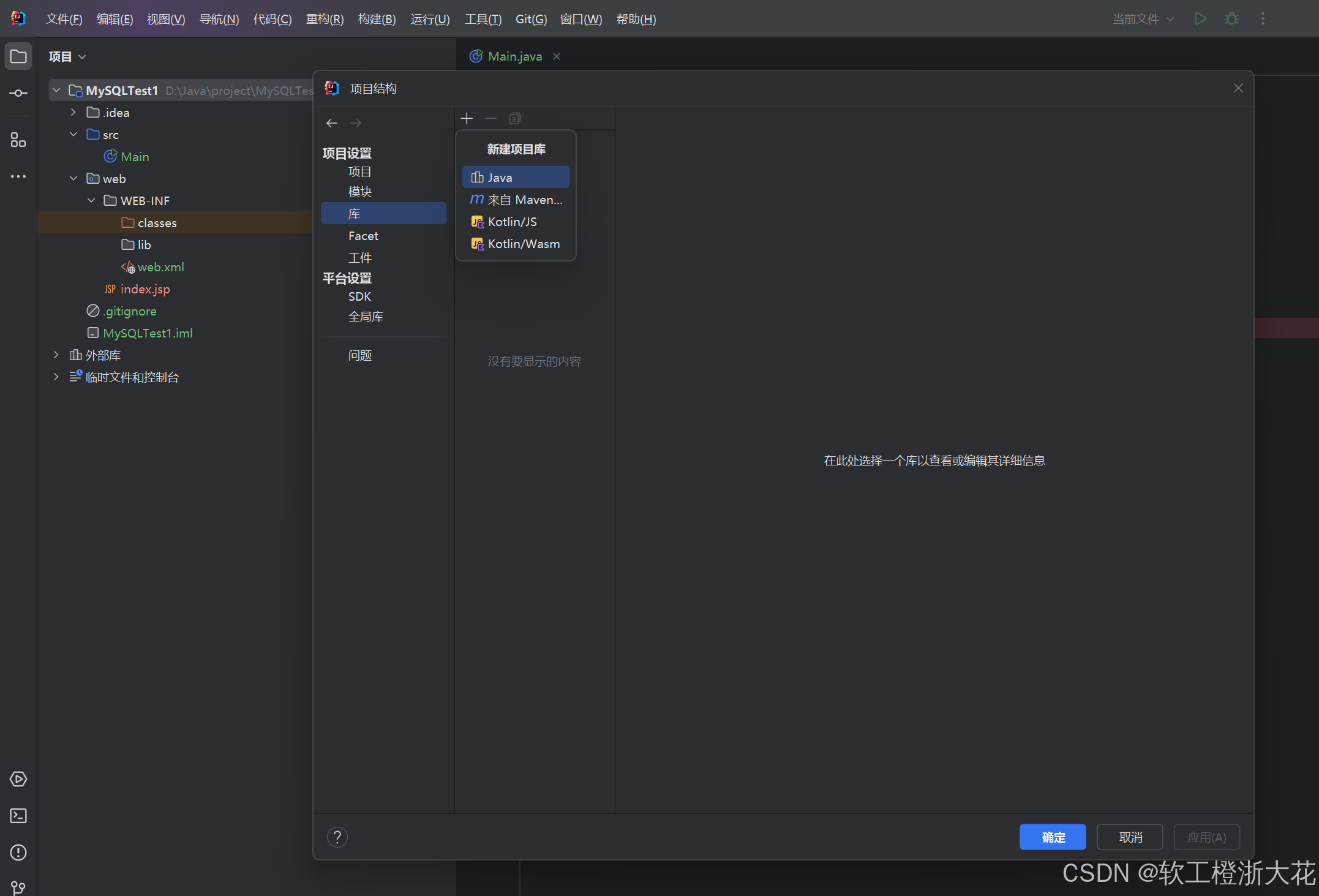Click the 取消 button
Image resolution: width=1319 pixels, height=896 pixels.
(1130, 837)
